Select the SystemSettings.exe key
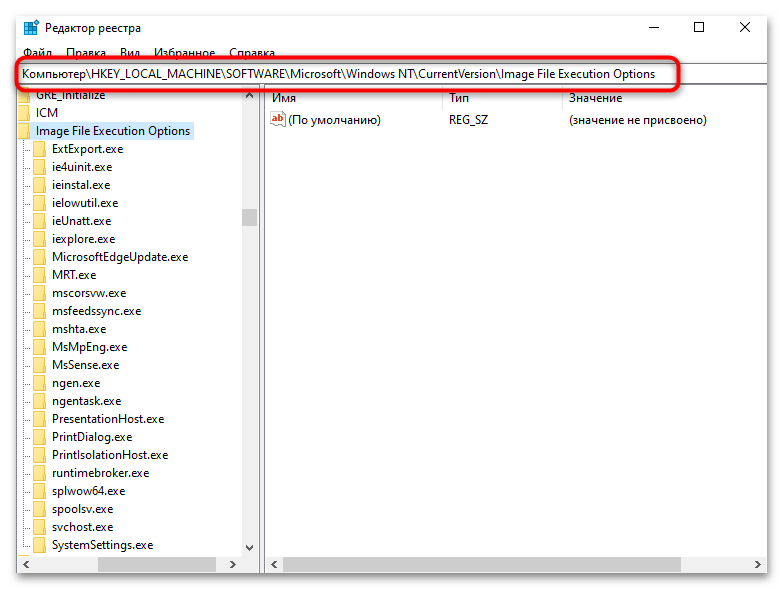 pyautogui.click(x=102, y=545)
